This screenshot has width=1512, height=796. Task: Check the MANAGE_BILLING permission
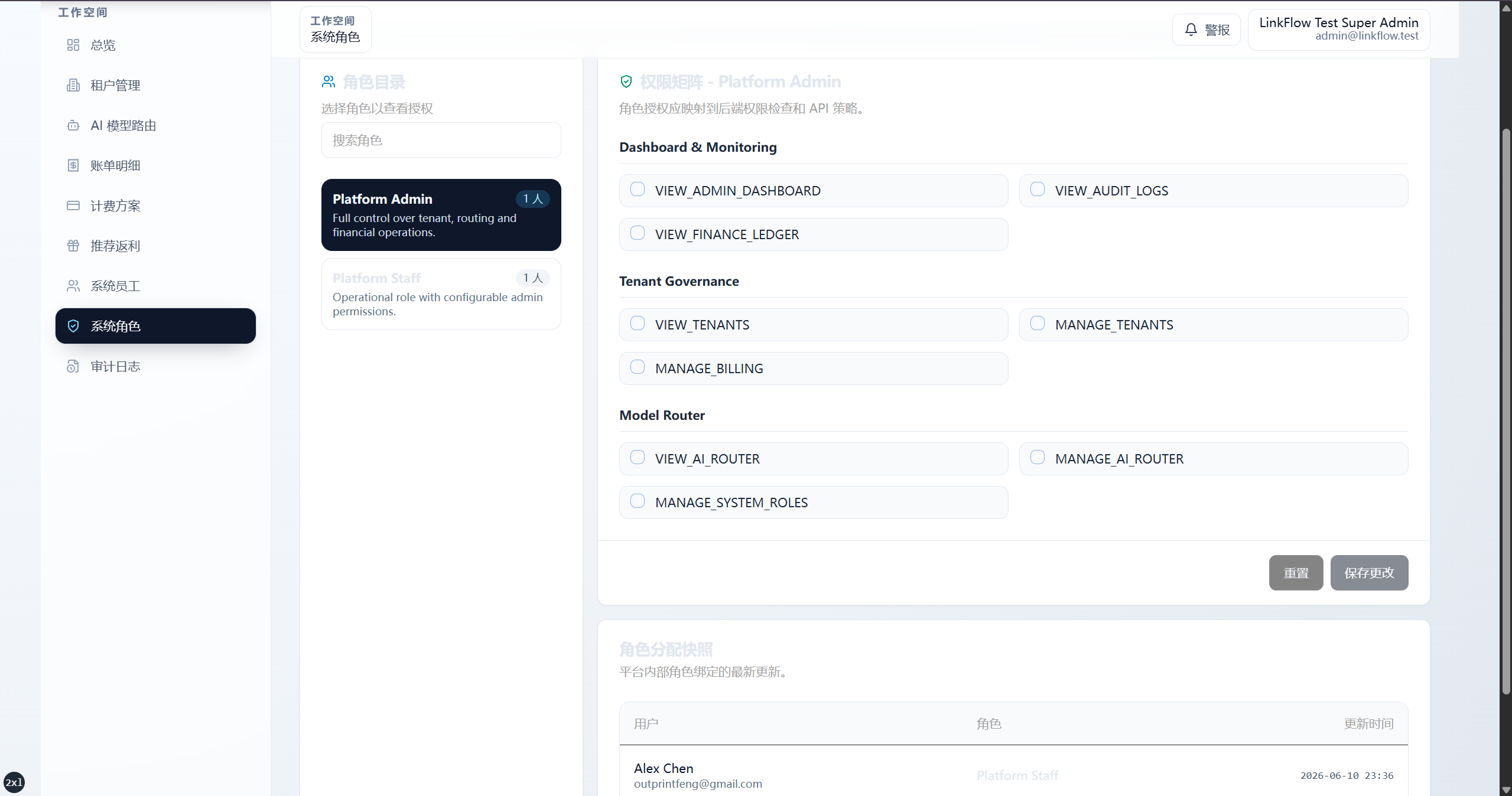(638, 367)
